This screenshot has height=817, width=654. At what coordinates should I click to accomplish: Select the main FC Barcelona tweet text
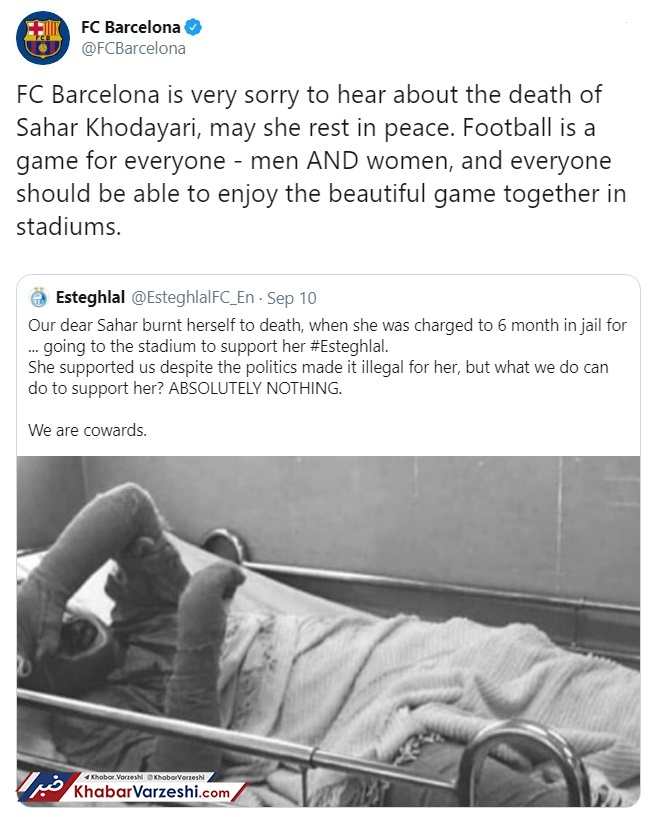pyautogui.click(x=322, y=160)
